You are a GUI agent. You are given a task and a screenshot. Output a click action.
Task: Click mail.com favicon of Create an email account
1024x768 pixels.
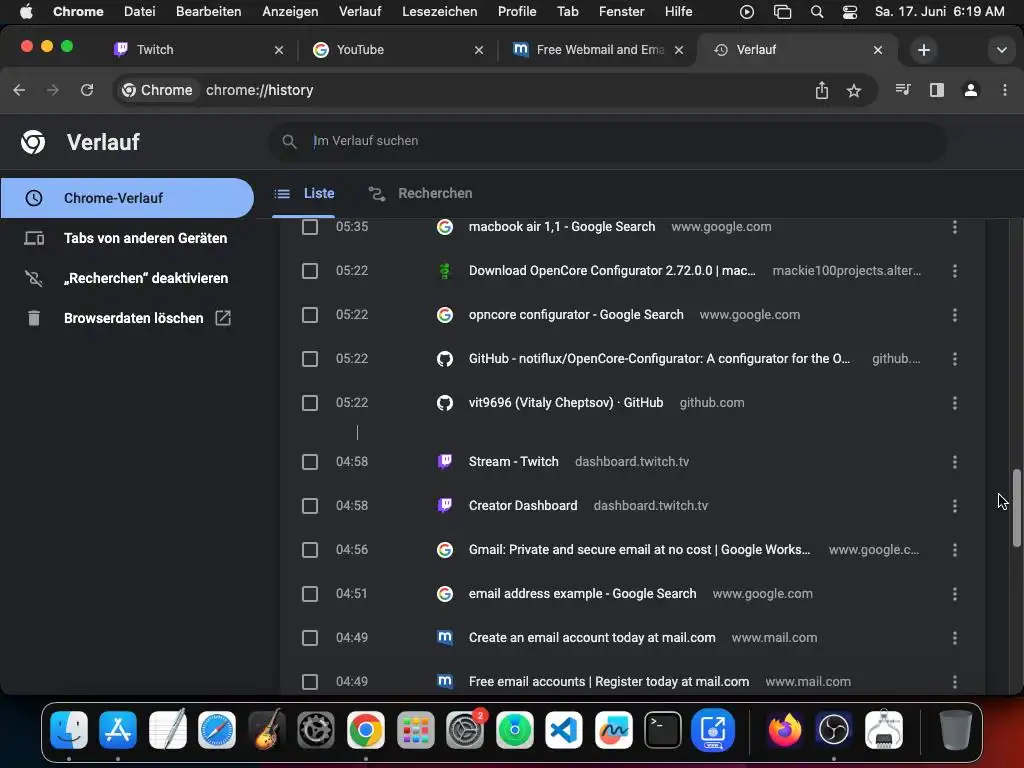click(445, 637)
